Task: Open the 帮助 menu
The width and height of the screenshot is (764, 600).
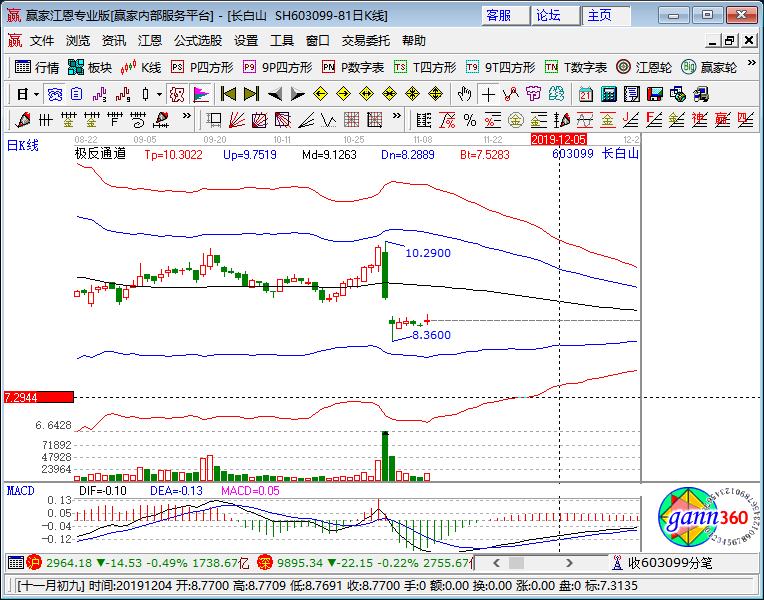Action: [x=414, y=41]
